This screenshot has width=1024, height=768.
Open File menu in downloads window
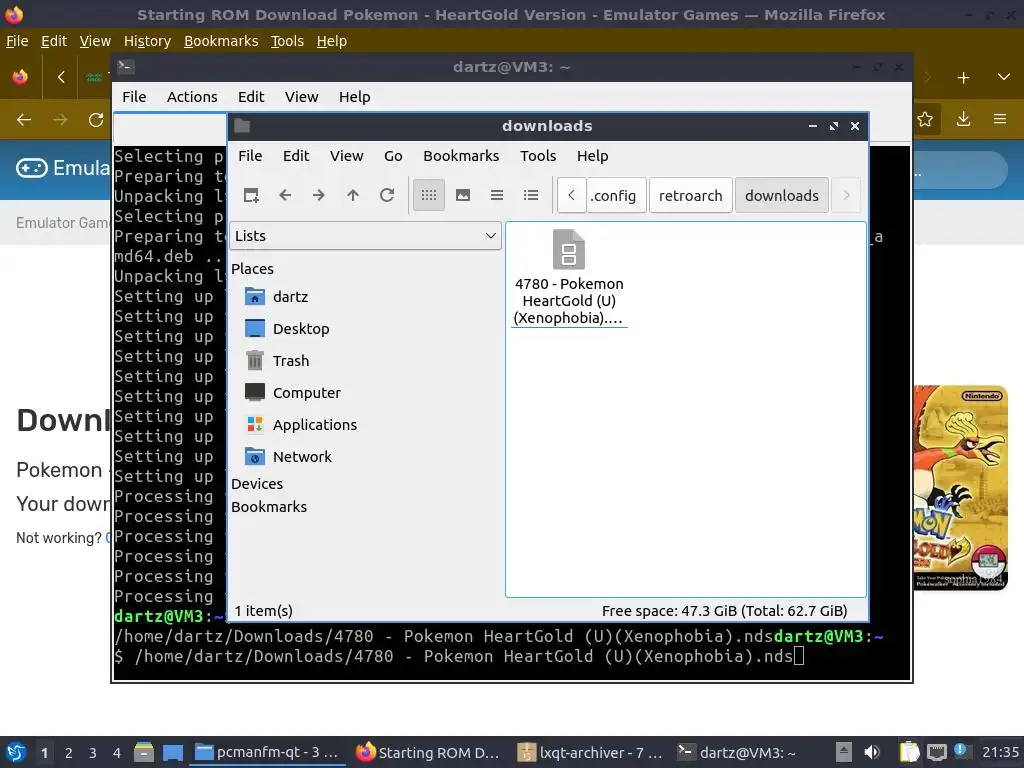point(250,156)
